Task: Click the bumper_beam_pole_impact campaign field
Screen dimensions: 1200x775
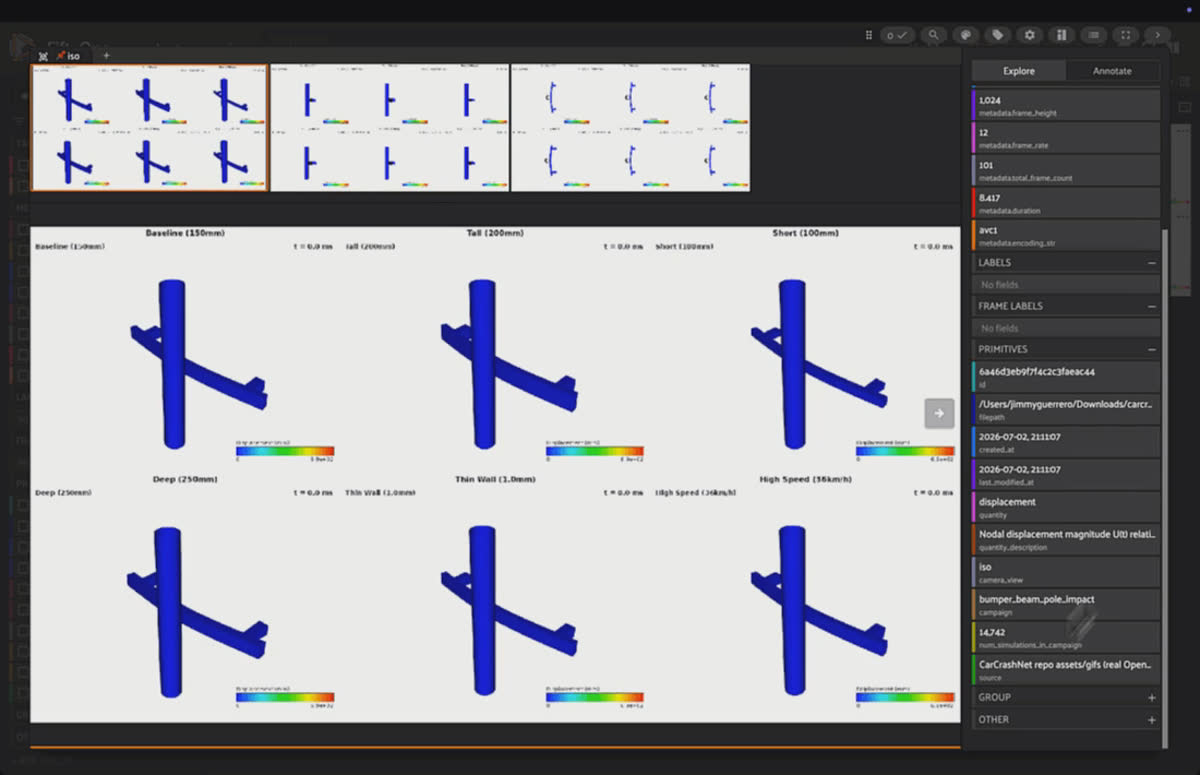Action: (x=1066, y=605)
